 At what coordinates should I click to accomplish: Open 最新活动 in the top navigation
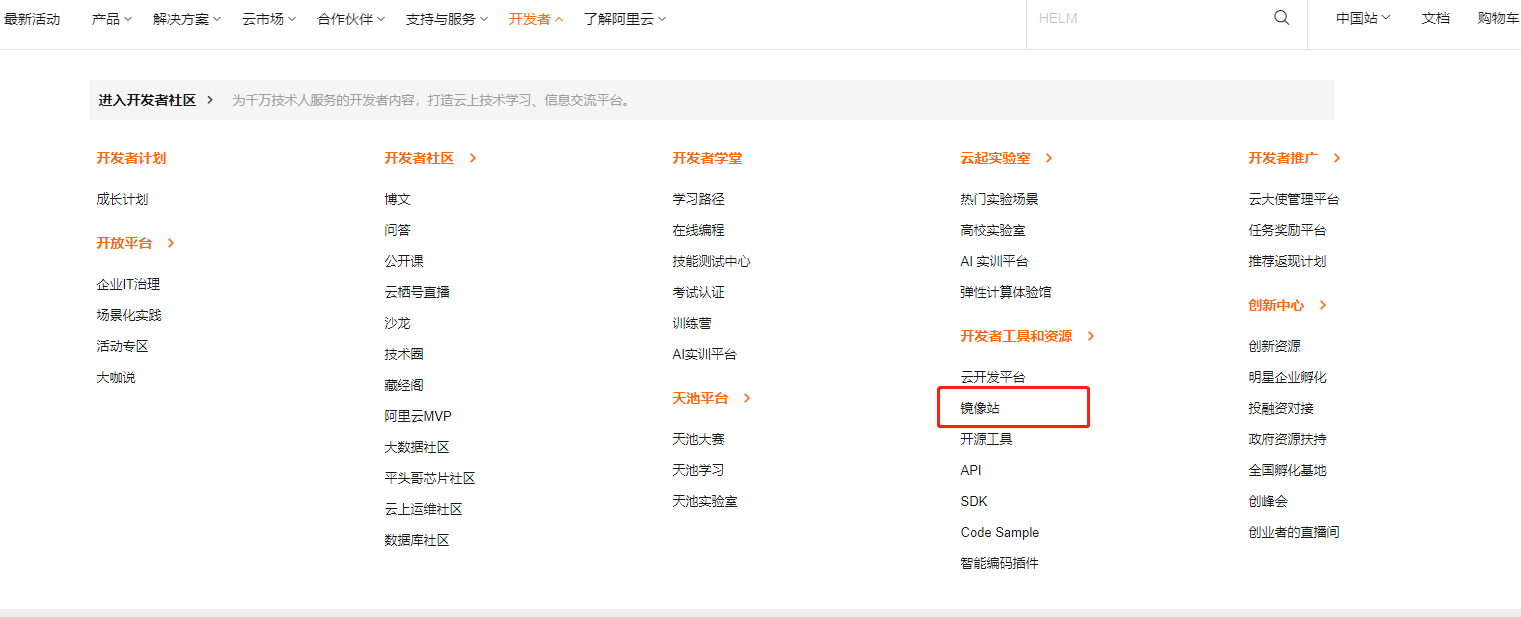32,19
